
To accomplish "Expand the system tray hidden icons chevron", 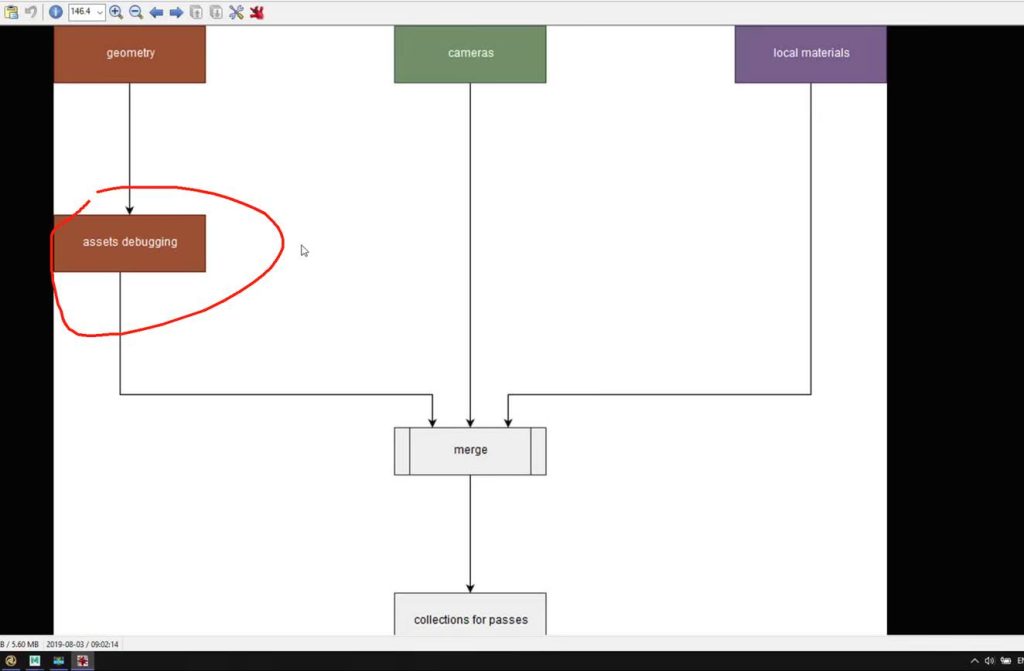I will point(974,661).
